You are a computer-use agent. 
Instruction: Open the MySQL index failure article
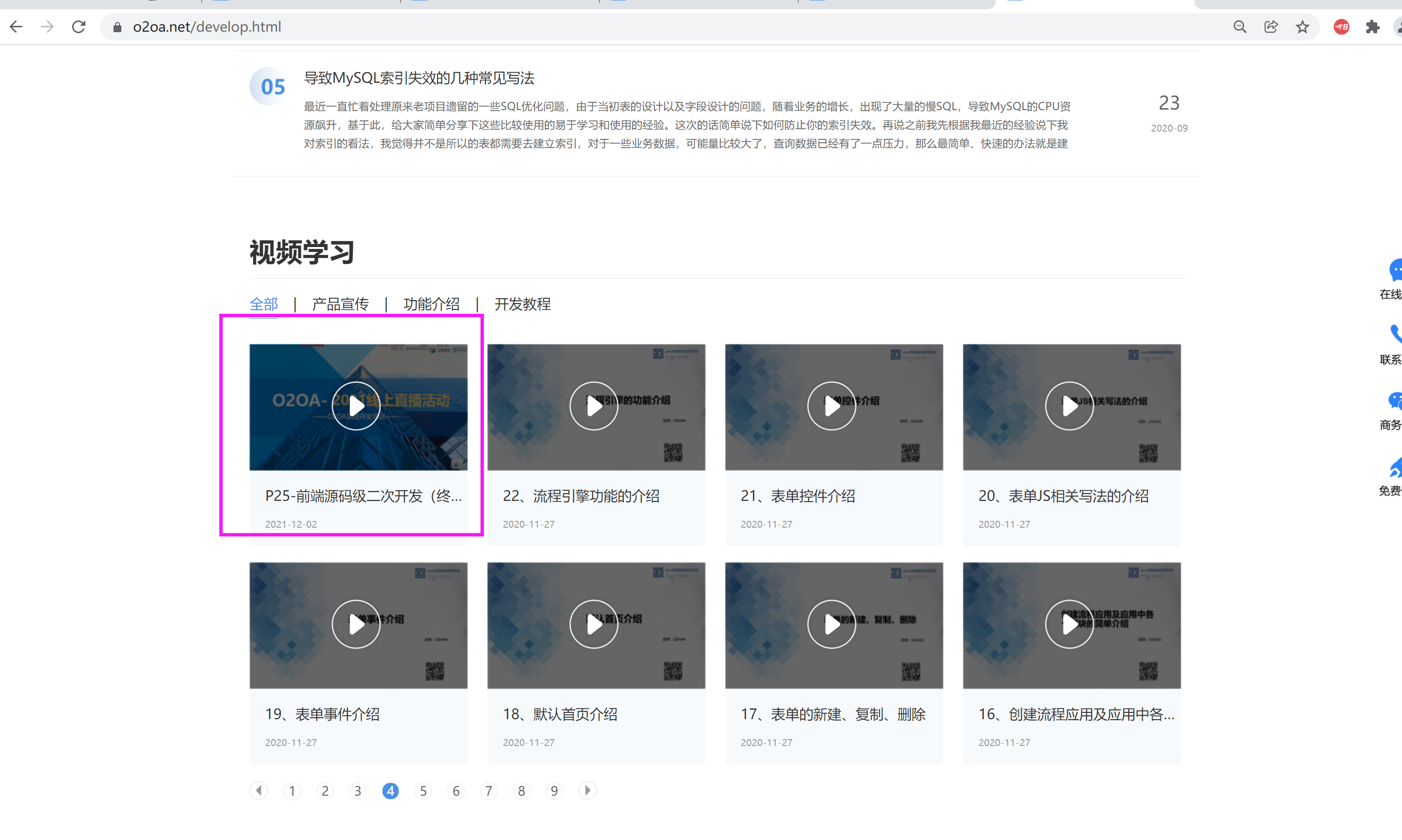click(419, 78)
